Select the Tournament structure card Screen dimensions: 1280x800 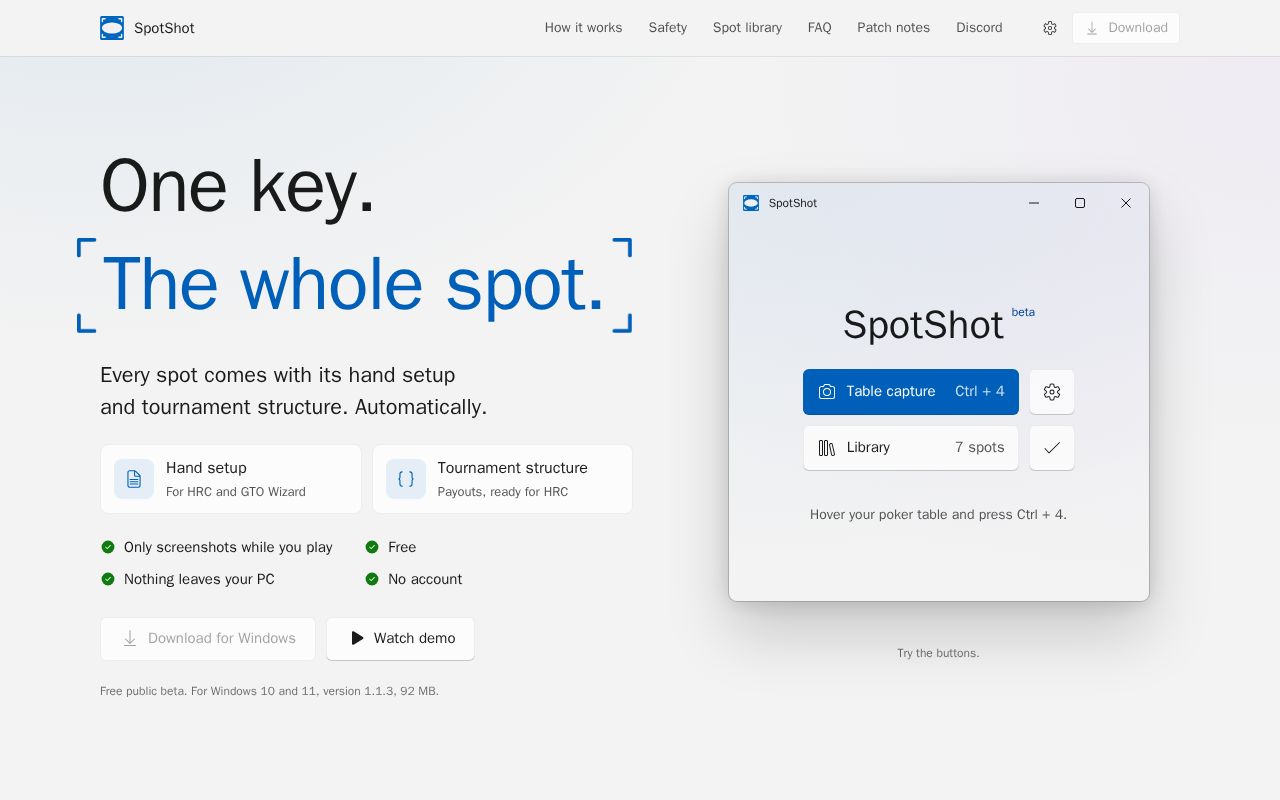503,479
